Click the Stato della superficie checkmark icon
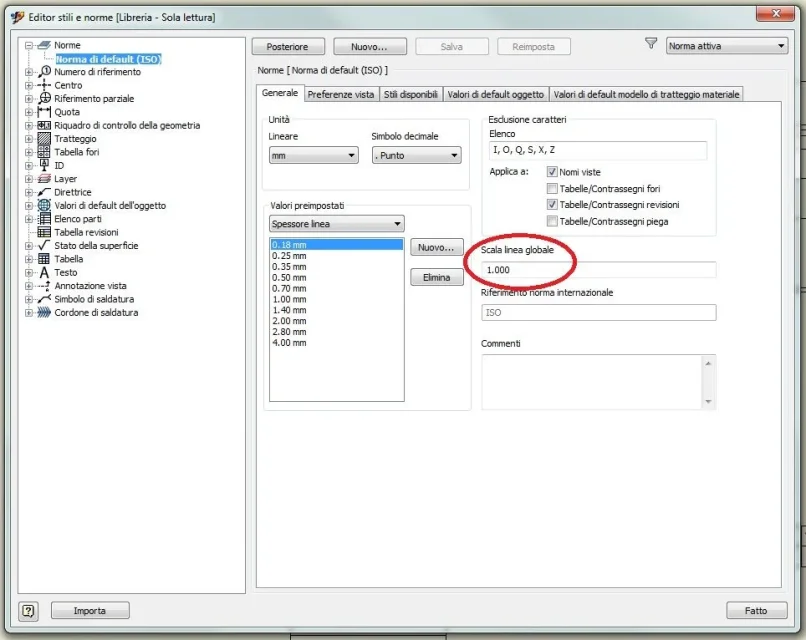Image resolution: width=806 pixels, height=640 pixels. pos(44,245)
